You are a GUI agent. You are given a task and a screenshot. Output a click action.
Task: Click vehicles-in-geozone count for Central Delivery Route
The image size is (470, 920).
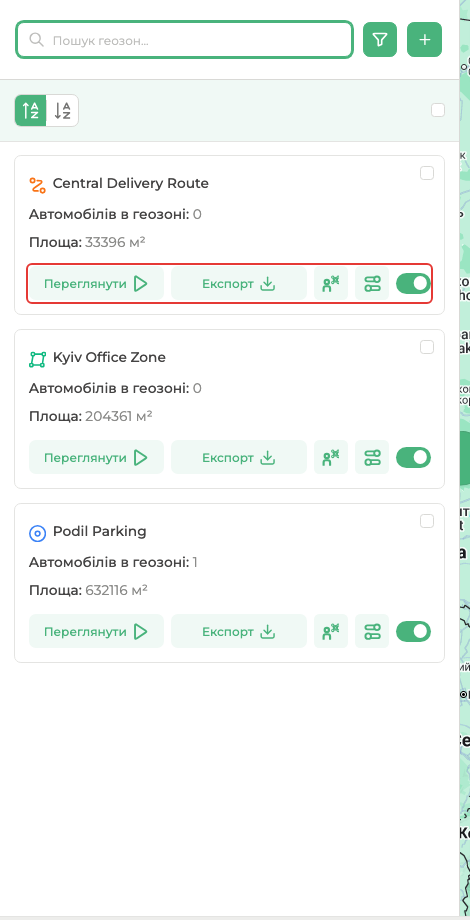(x=197, y=215)
